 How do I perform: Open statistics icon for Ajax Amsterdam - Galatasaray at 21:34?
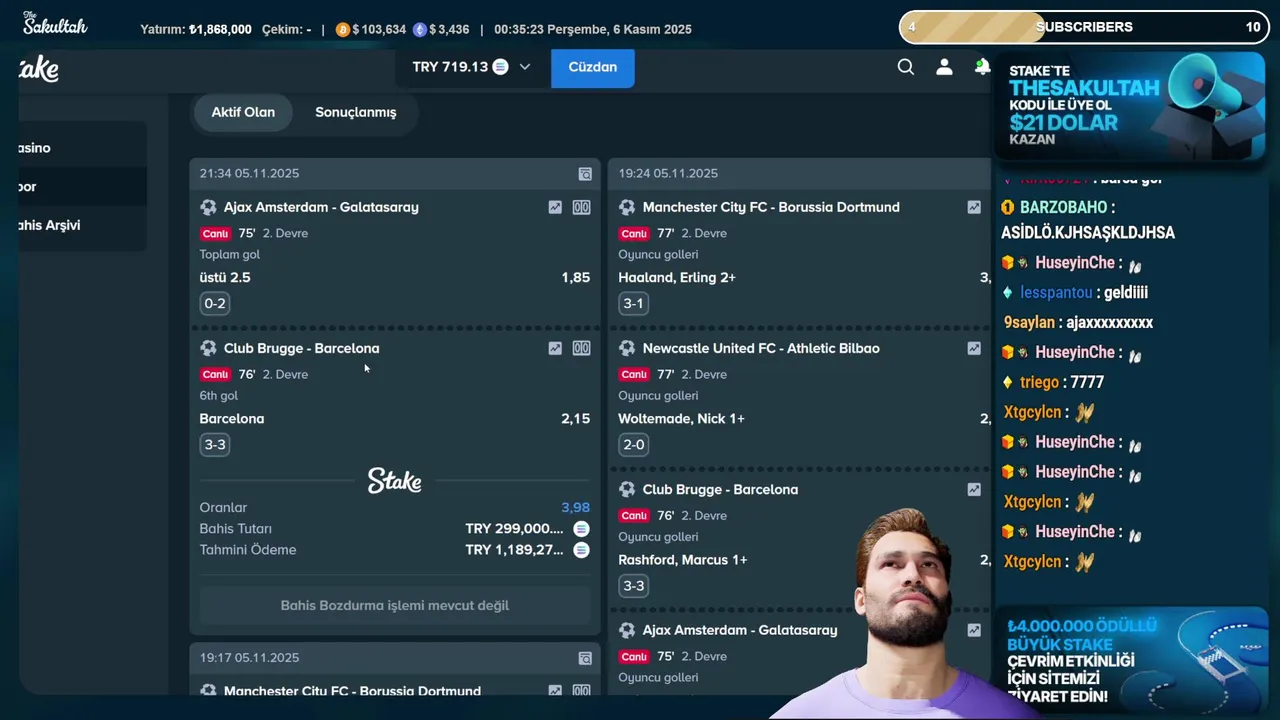[x=555, y=207]
